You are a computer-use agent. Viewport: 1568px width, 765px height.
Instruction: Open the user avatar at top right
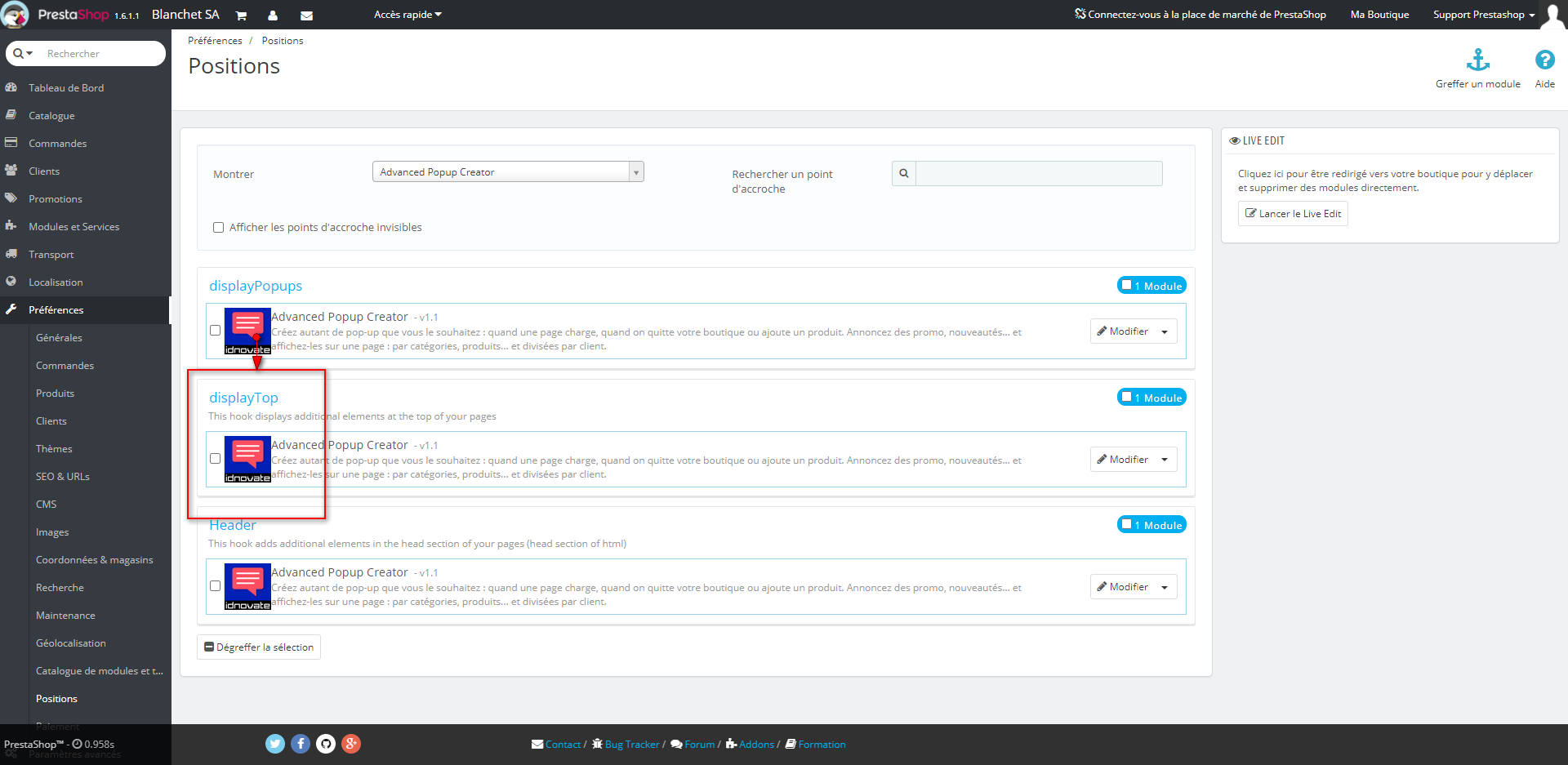click(x=1552, y=16)
